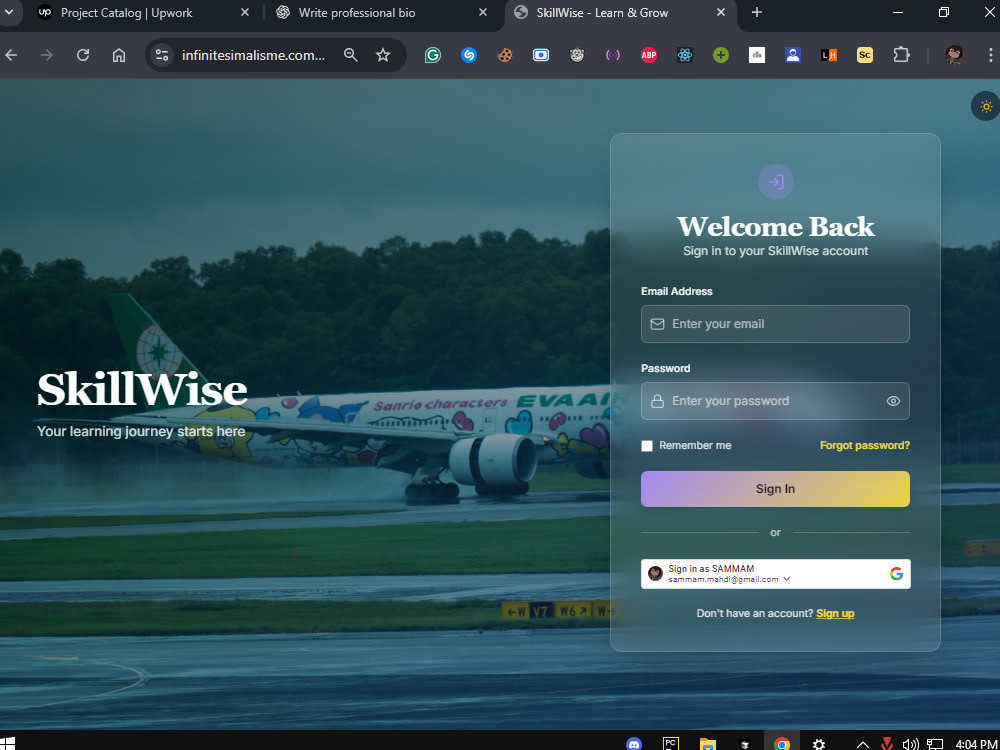Go forward in browser history

47,55
